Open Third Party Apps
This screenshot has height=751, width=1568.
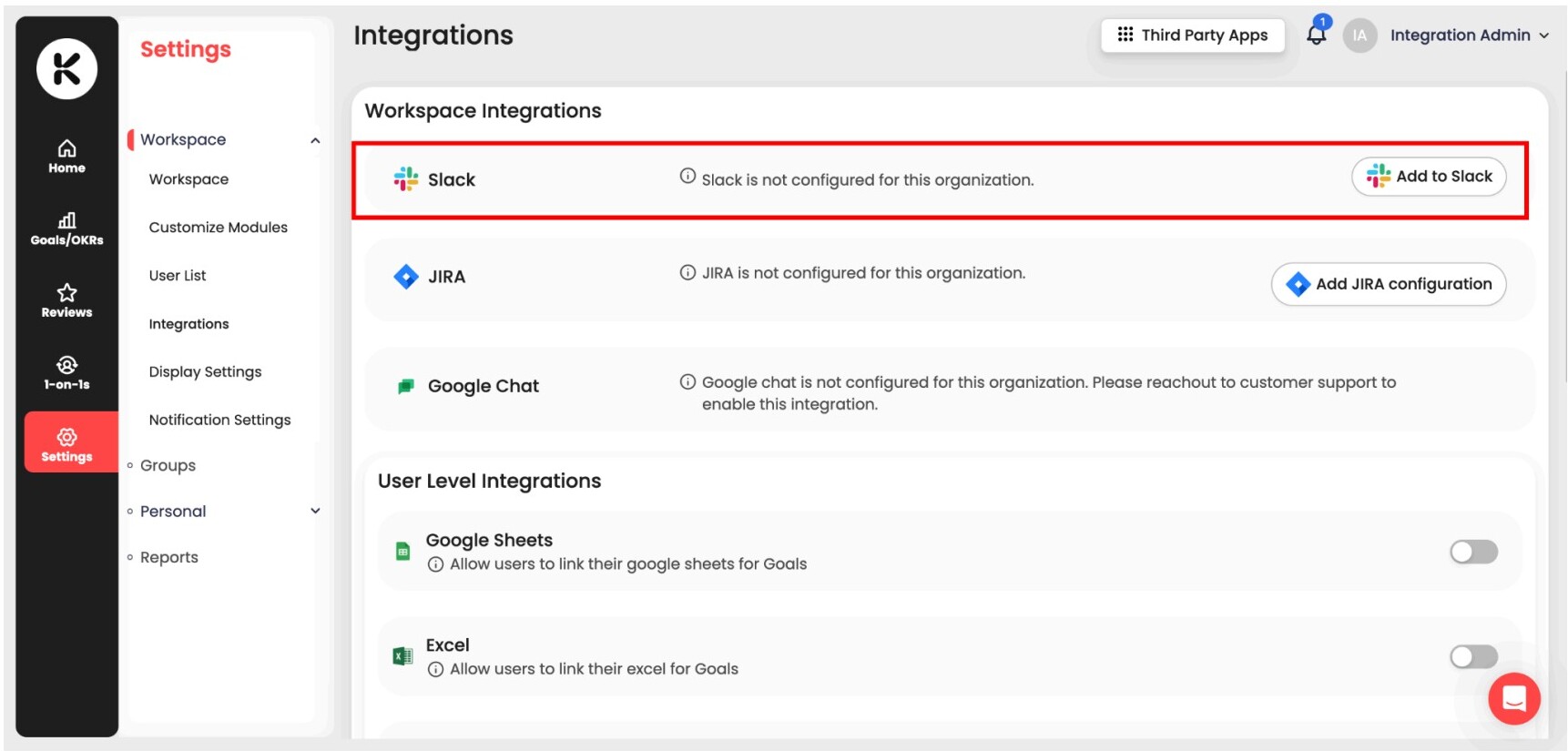[x=1193, y=36]
